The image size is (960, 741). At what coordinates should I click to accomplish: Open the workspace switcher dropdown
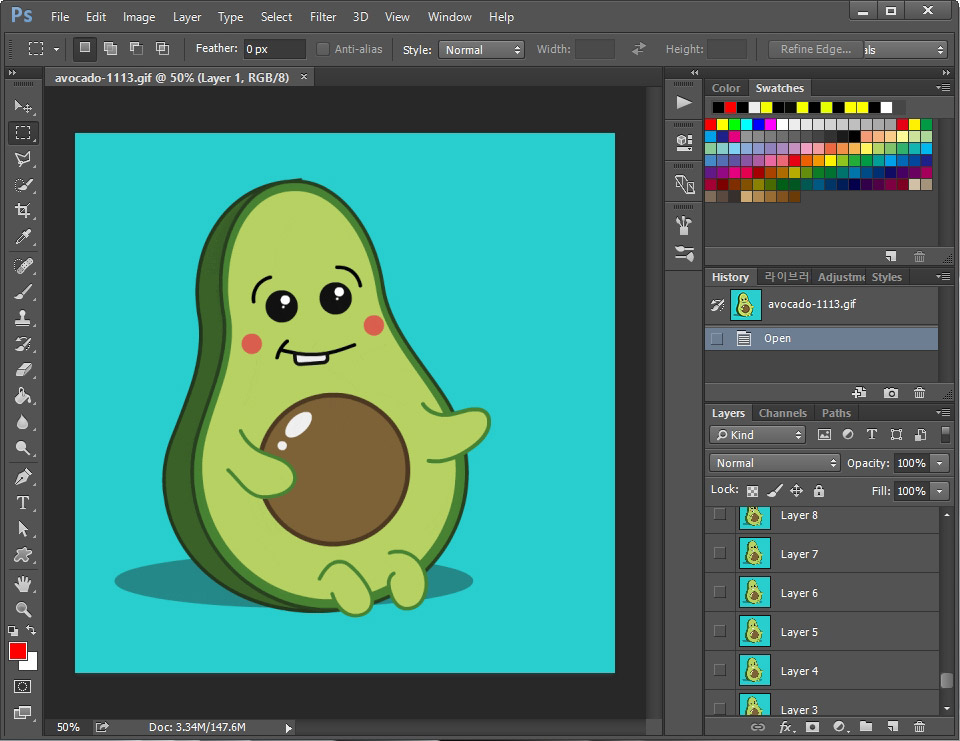[905, 50]
